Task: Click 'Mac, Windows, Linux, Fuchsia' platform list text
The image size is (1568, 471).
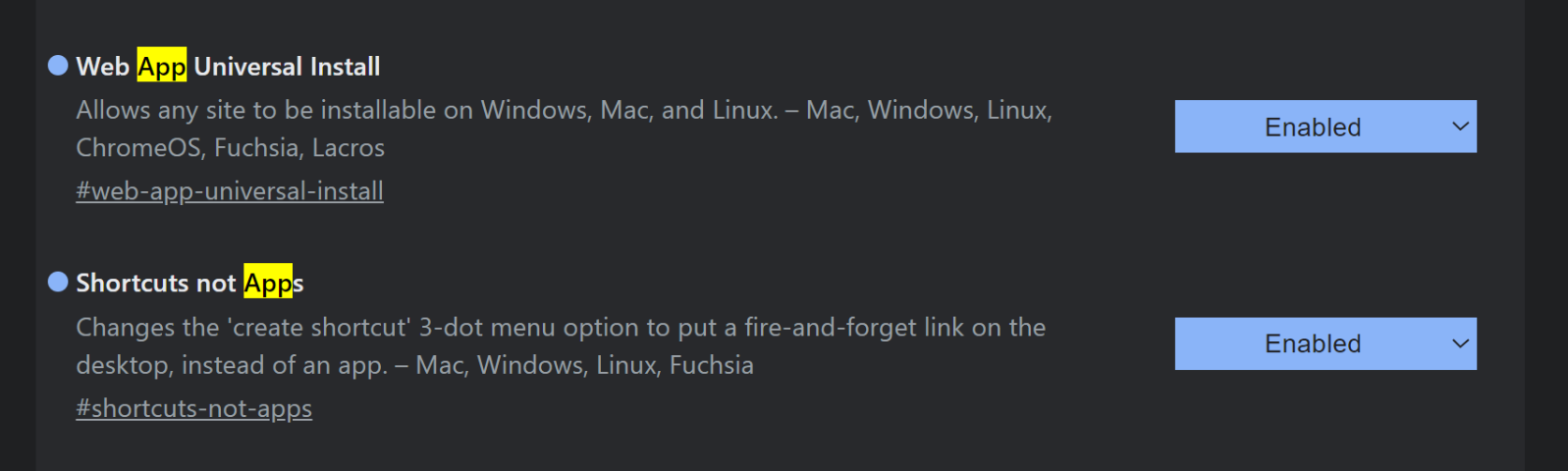Action: click(585, 365)
